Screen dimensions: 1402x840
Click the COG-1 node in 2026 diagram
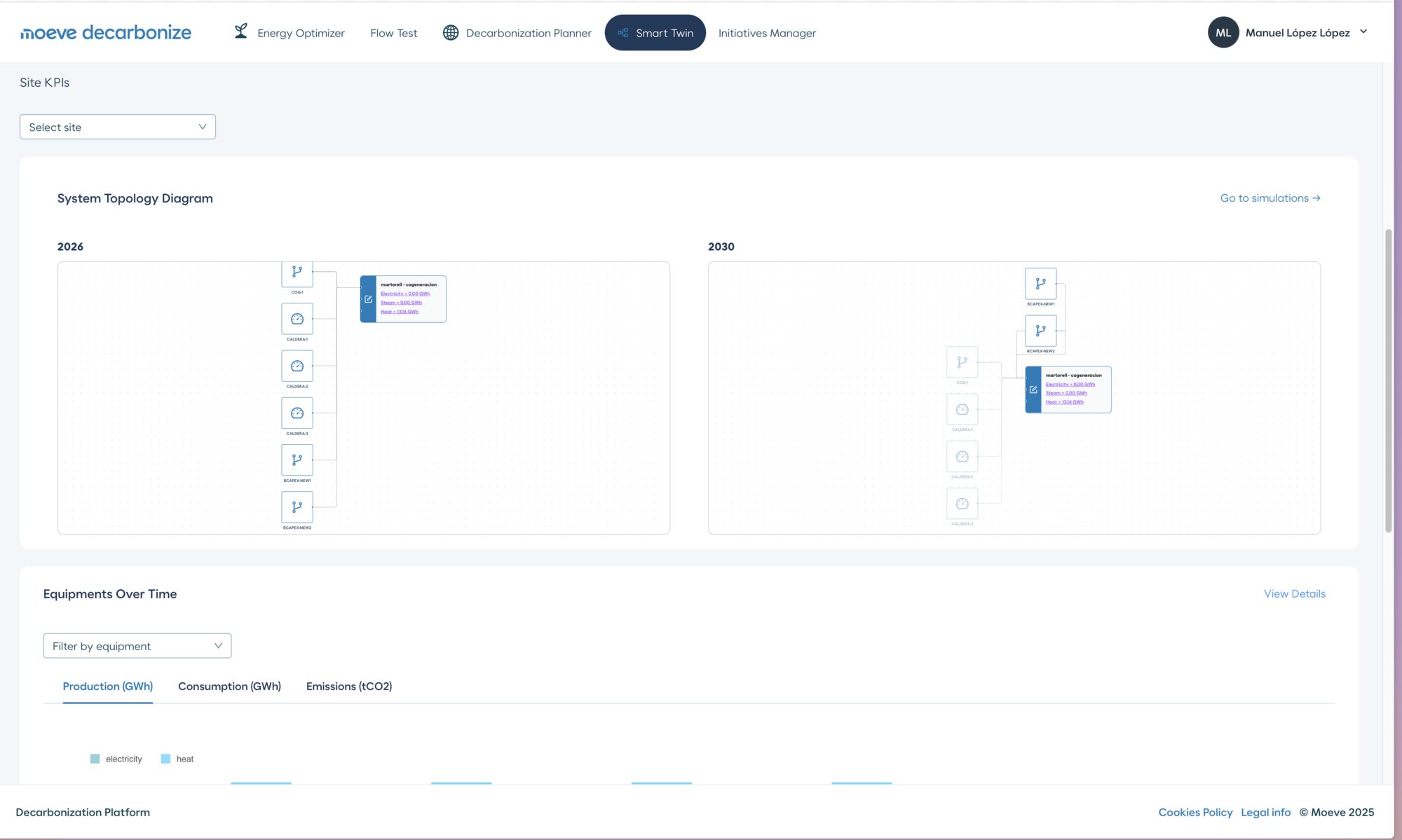pyautogui.click(x=297, y=273)
